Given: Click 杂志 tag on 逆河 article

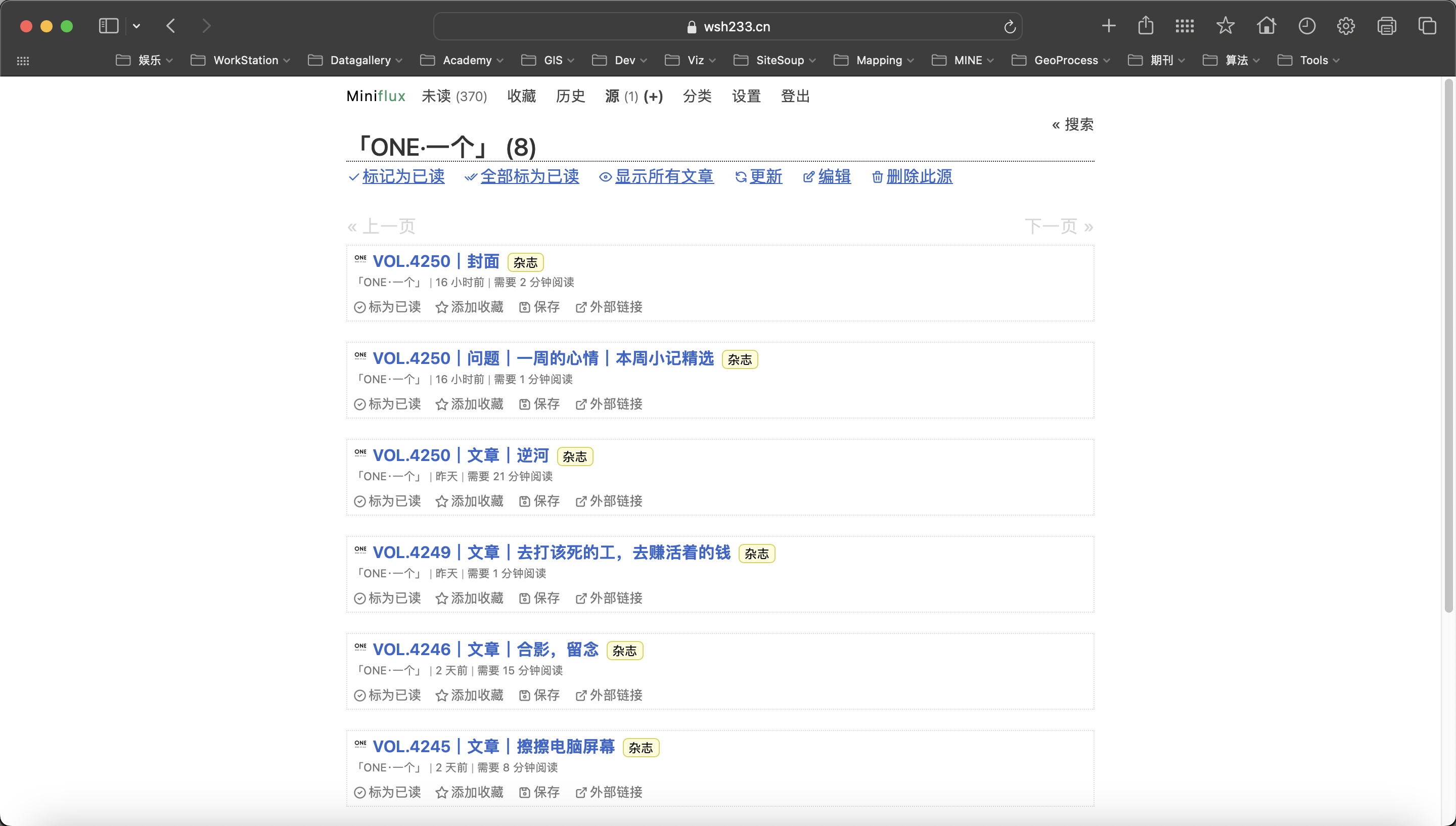Looking at the screenshot, I should click(x=575, y=456).
